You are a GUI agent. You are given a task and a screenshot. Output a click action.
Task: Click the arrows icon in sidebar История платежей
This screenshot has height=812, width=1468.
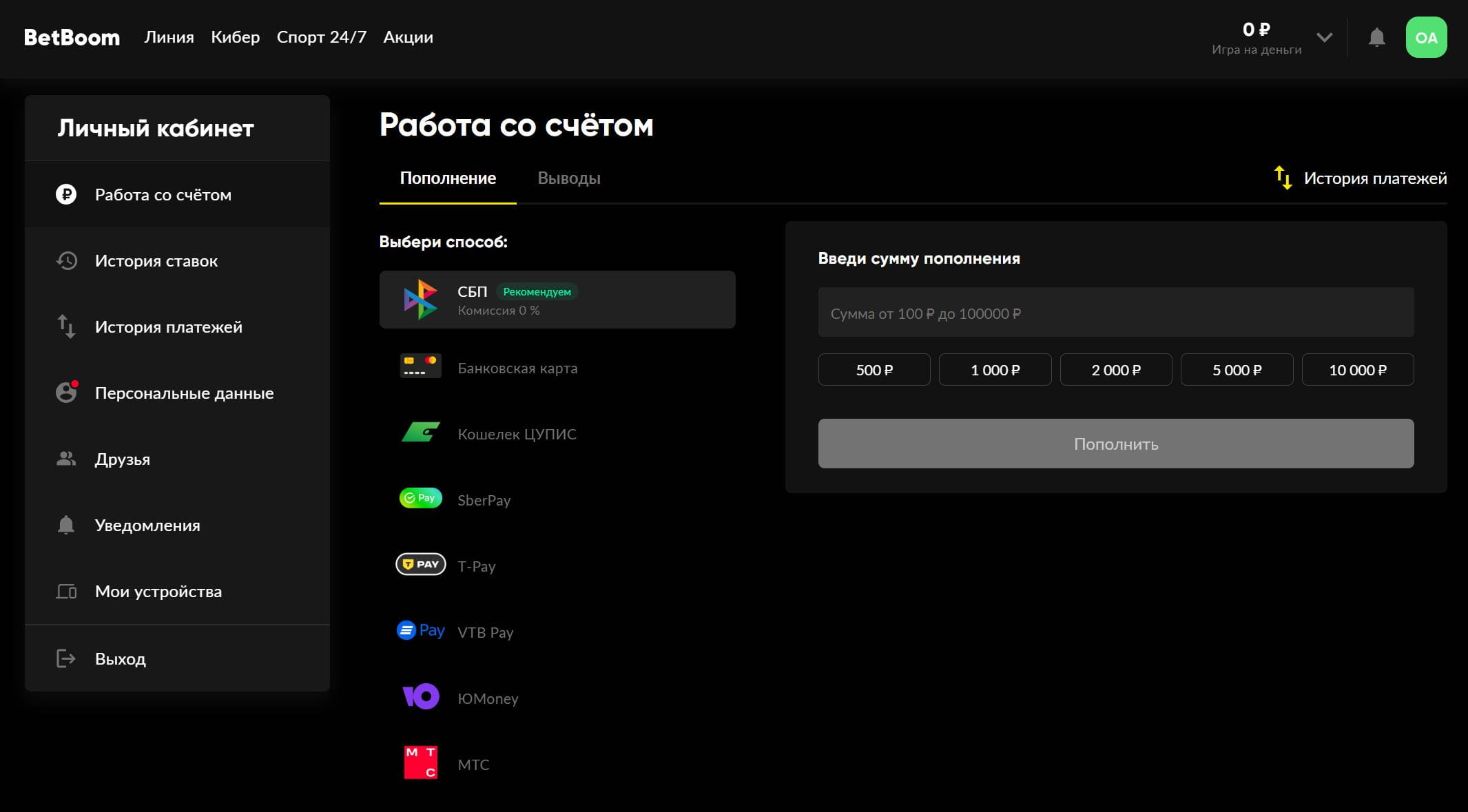[66, 326]
